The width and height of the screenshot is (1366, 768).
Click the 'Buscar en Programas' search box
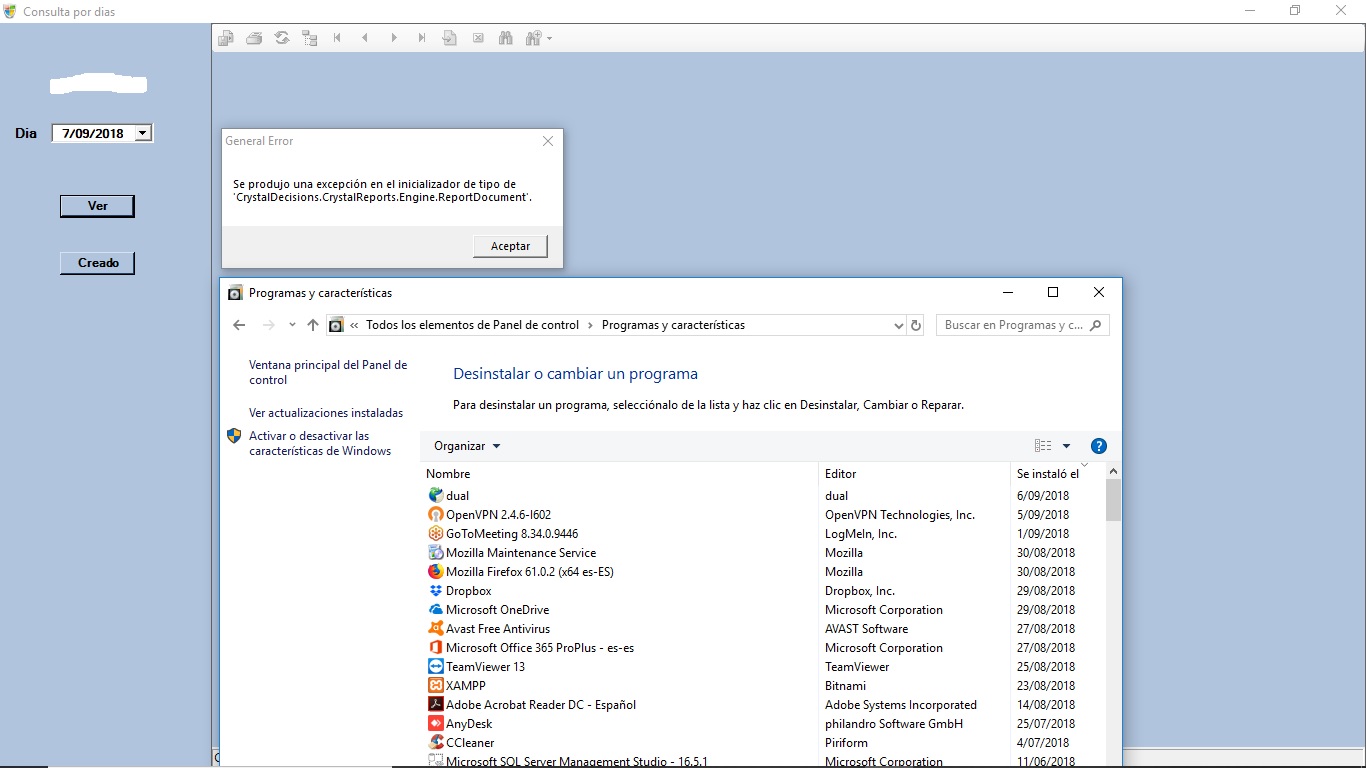point(1022,325)
